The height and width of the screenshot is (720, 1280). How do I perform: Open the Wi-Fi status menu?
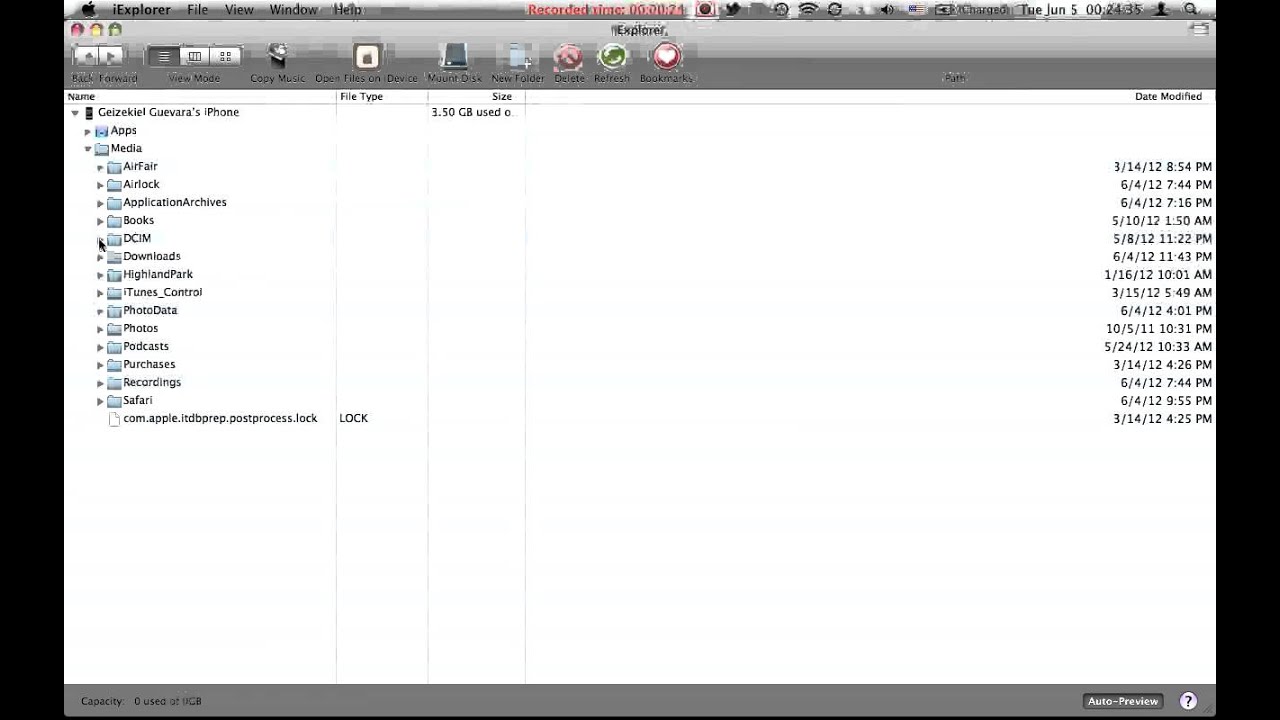[808, 9]
